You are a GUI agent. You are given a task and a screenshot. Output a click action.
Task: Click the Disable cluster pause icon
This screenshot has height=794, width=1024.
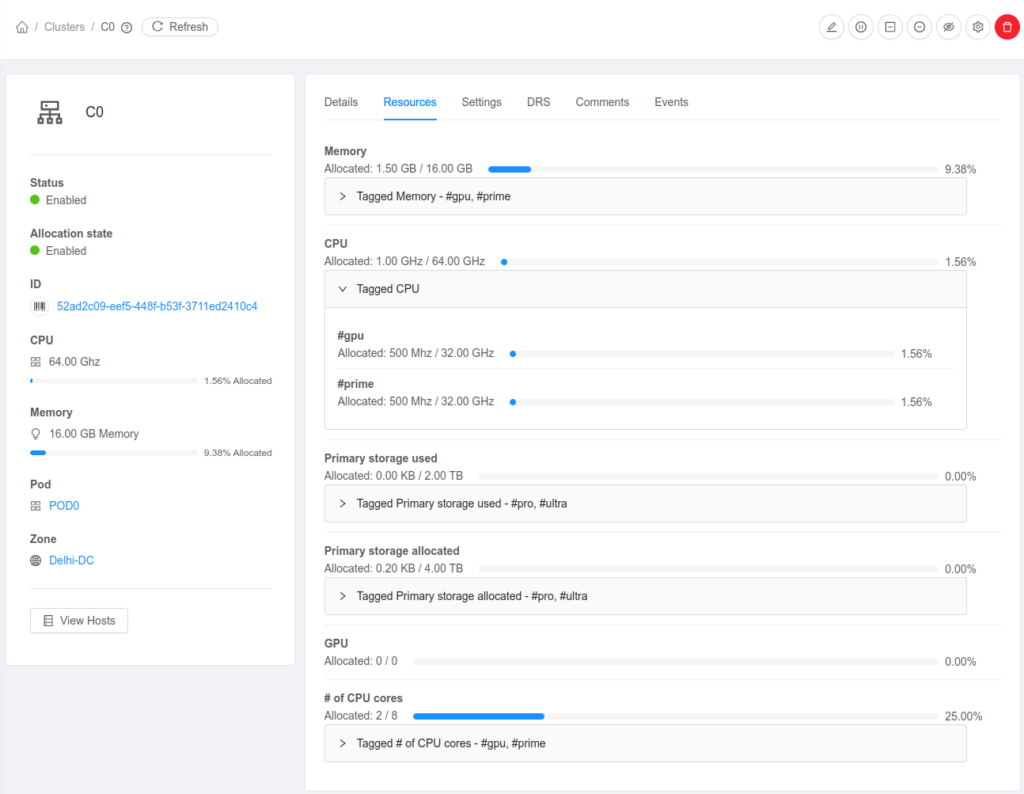click(861, 27)
